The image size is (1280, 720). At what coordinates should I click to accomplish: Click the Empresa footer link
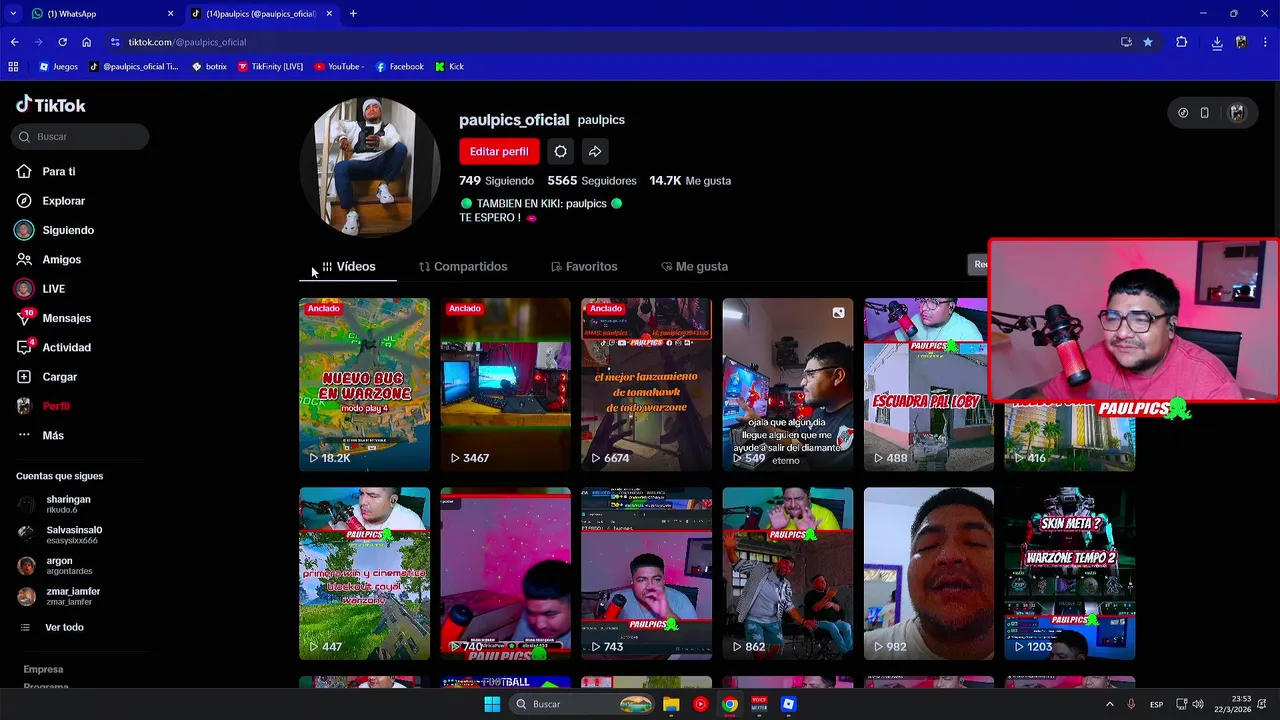click(43, 669)
